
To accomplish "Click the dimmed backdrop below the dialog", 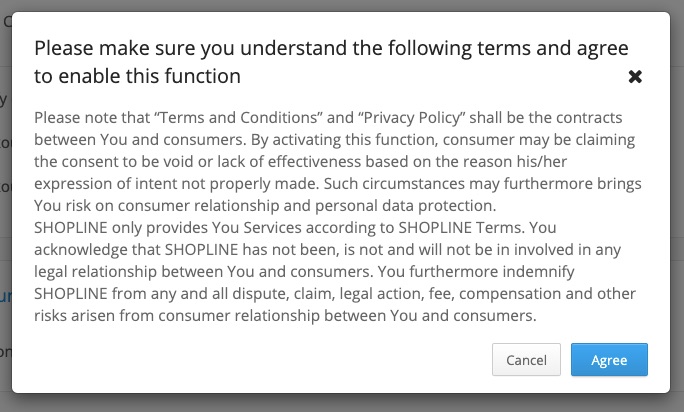I will [x=342, y=403].
